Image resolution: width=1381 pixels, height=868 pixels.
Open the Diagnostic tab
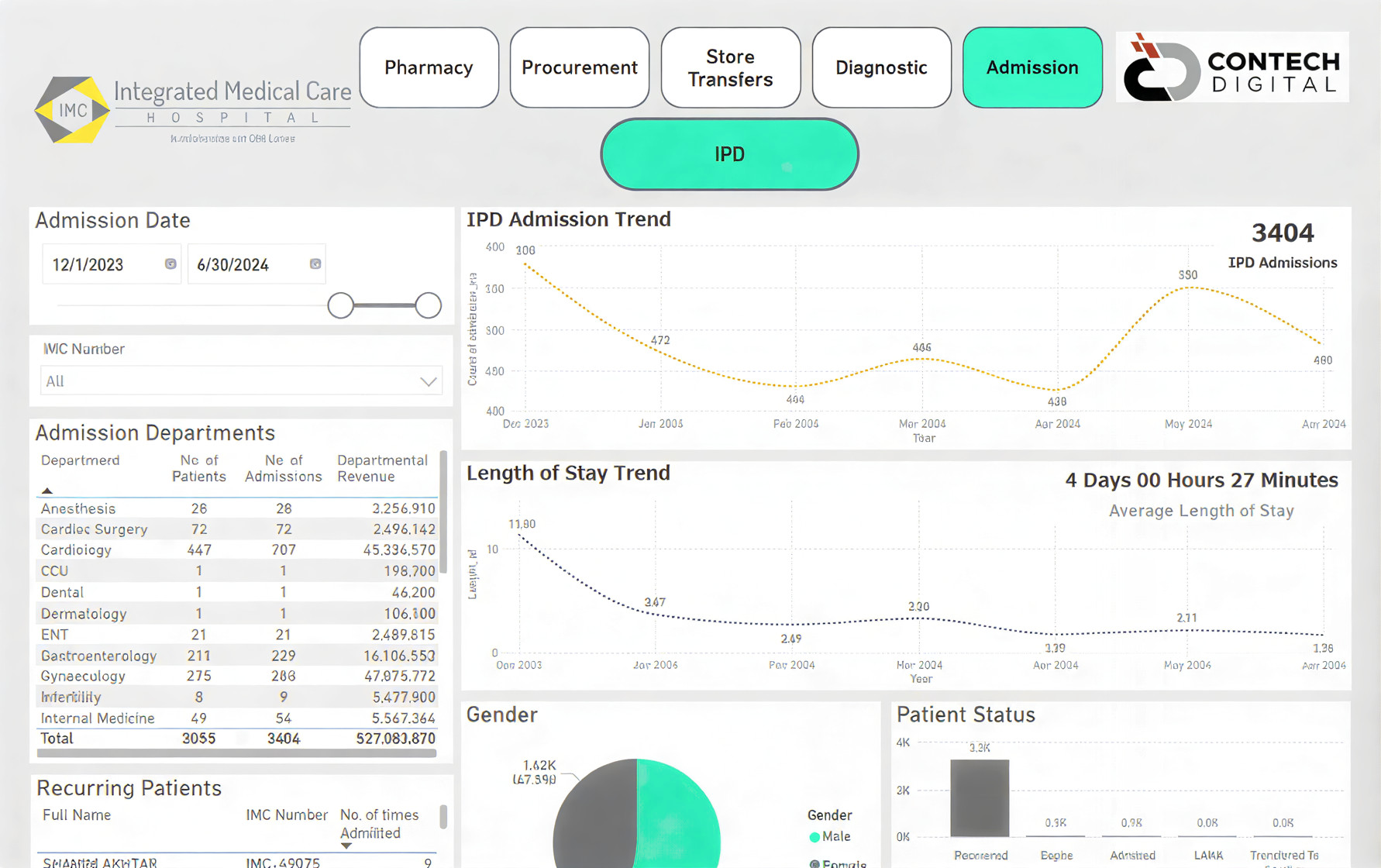point(881,67)
